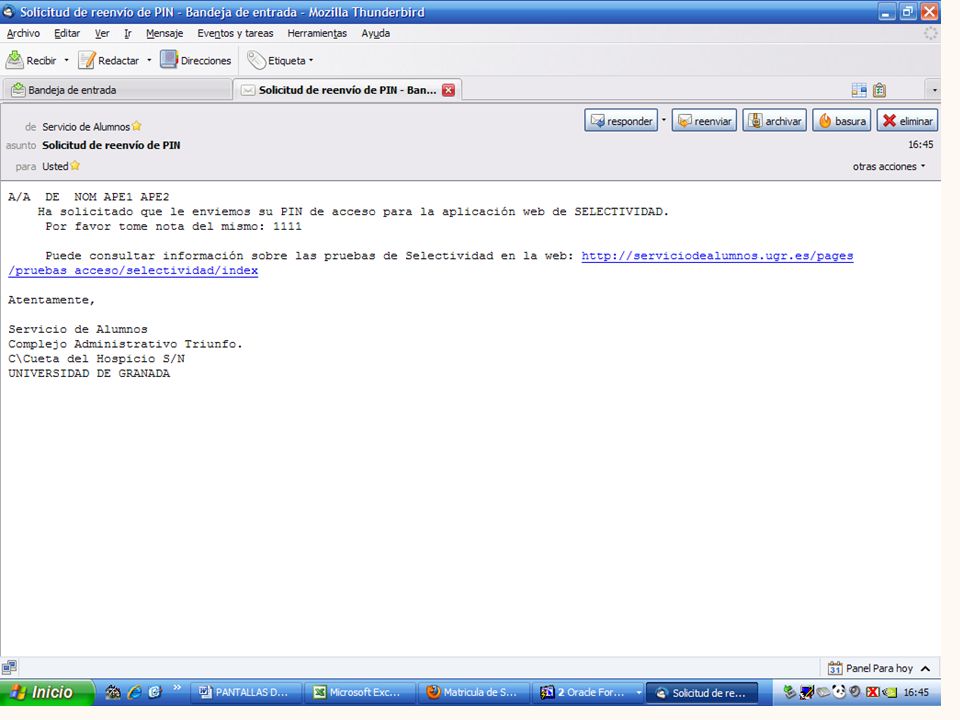960x720 pixels.
Task: Switch to the PANTALLAS D... Word taskbar window
Action: 245,692
